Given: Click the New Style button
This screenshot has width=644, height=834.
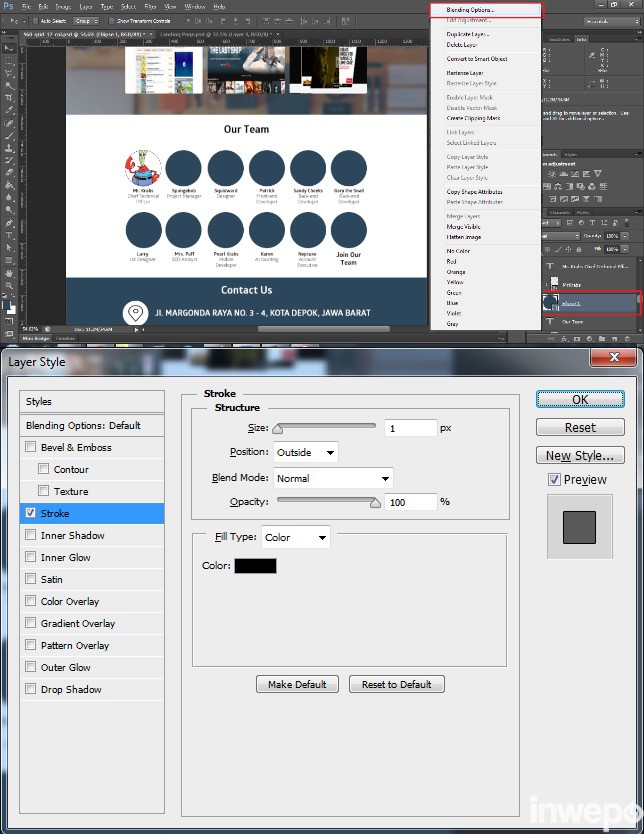Looking at the screenshot, I should [580, 455].
